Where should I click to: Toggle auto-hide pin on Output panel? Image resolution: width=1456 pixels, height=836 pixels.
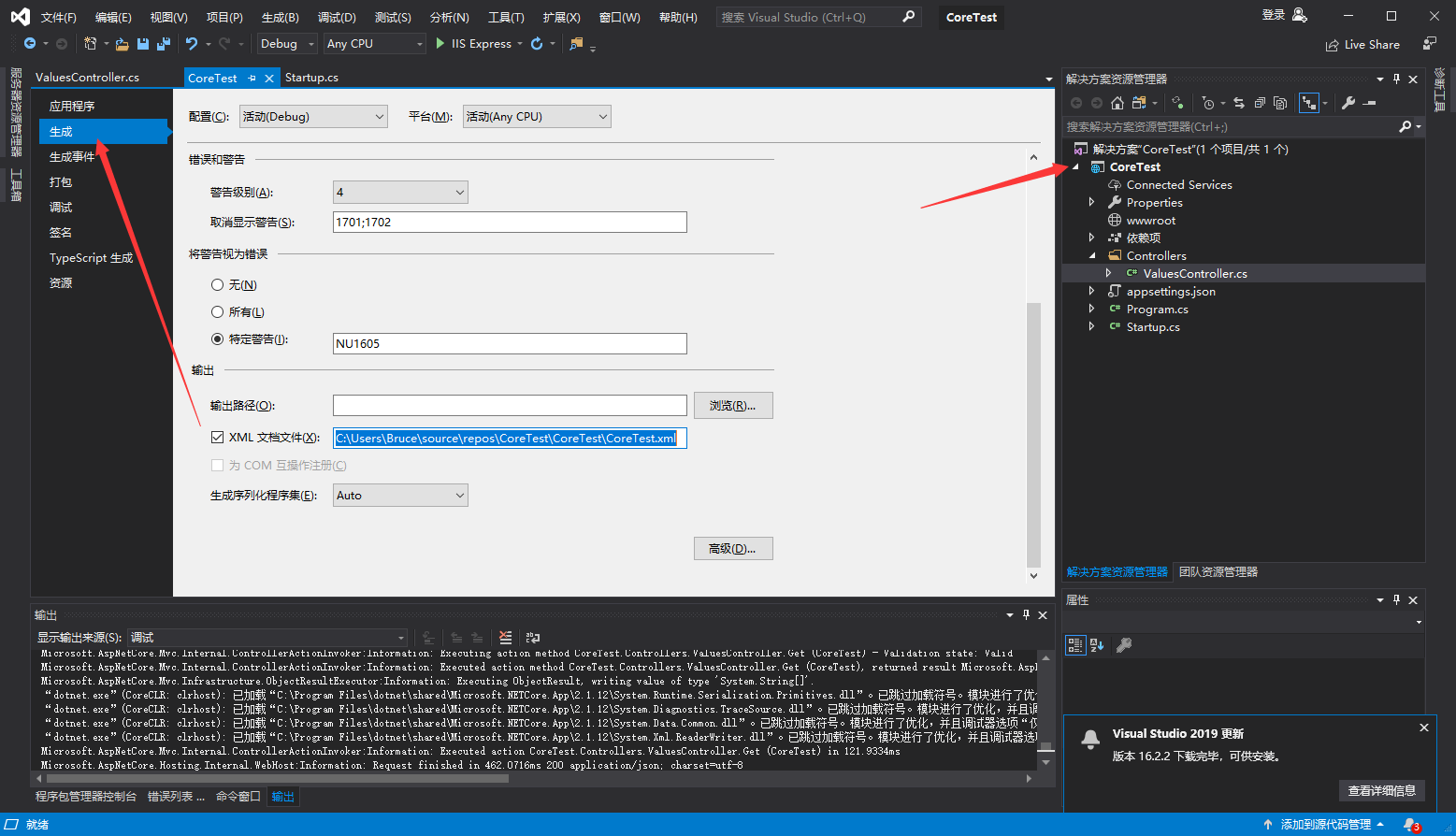1026,614
